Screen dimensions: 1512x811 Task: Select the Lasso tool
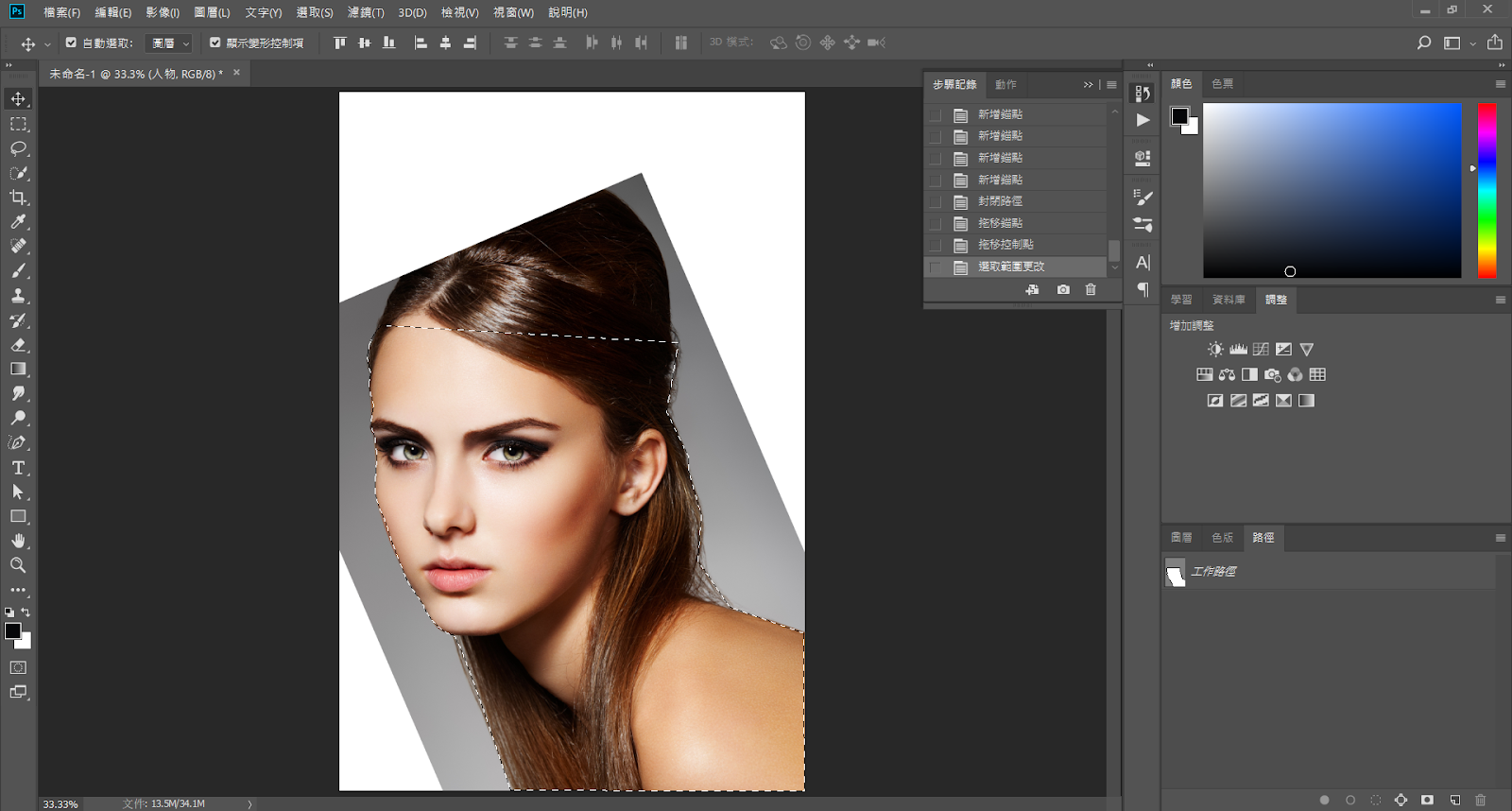pyautogui.click(x=18, y=148)
